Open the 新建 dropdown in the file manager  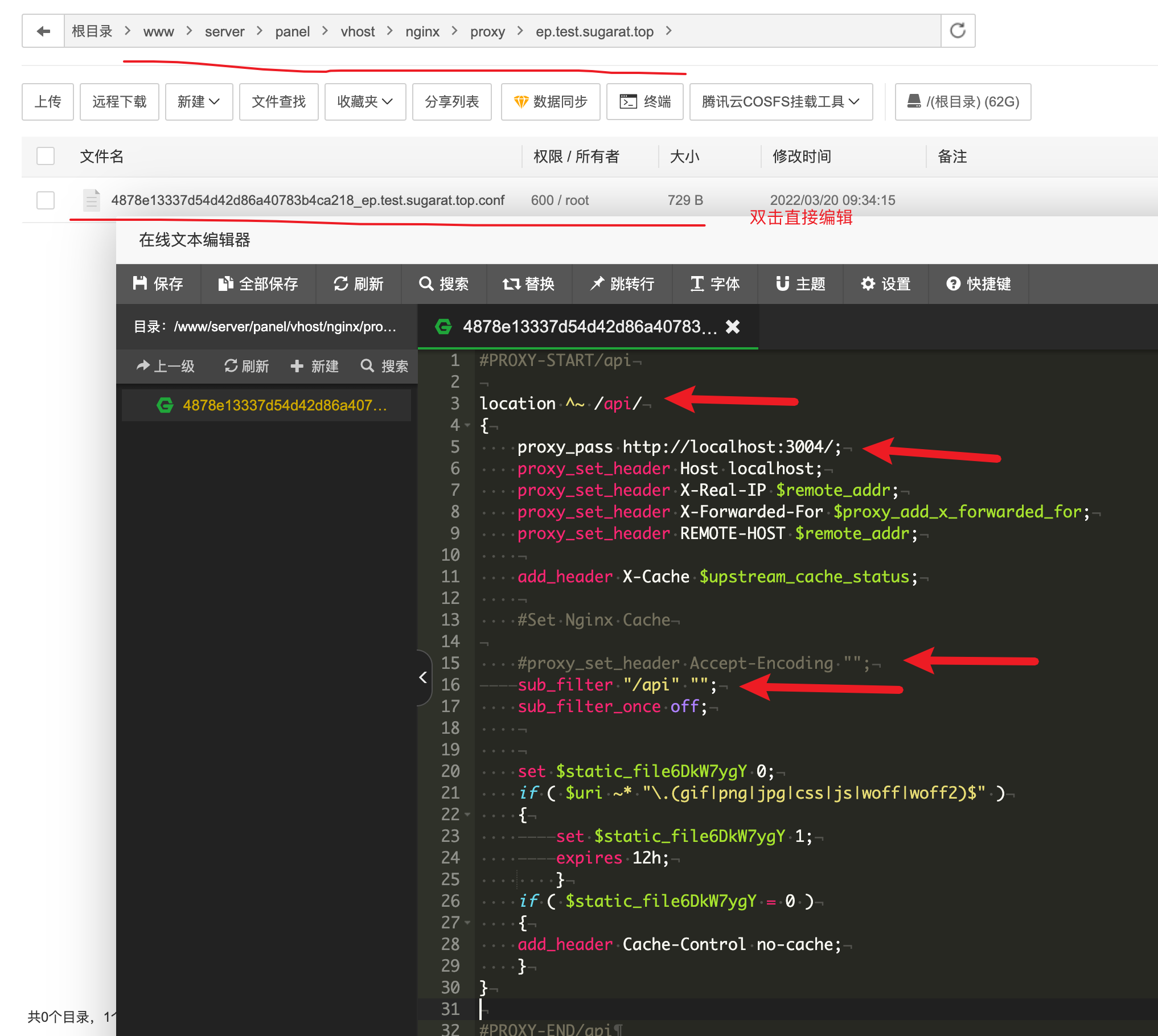199,102
